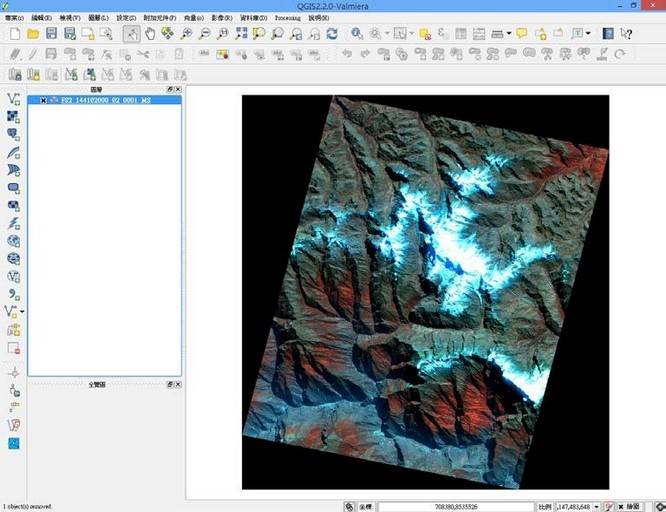Image resolution: width=666 pixels, height=512 pixels.
Task: Click the Show Bookmarks icon
Action: point(558,34)
